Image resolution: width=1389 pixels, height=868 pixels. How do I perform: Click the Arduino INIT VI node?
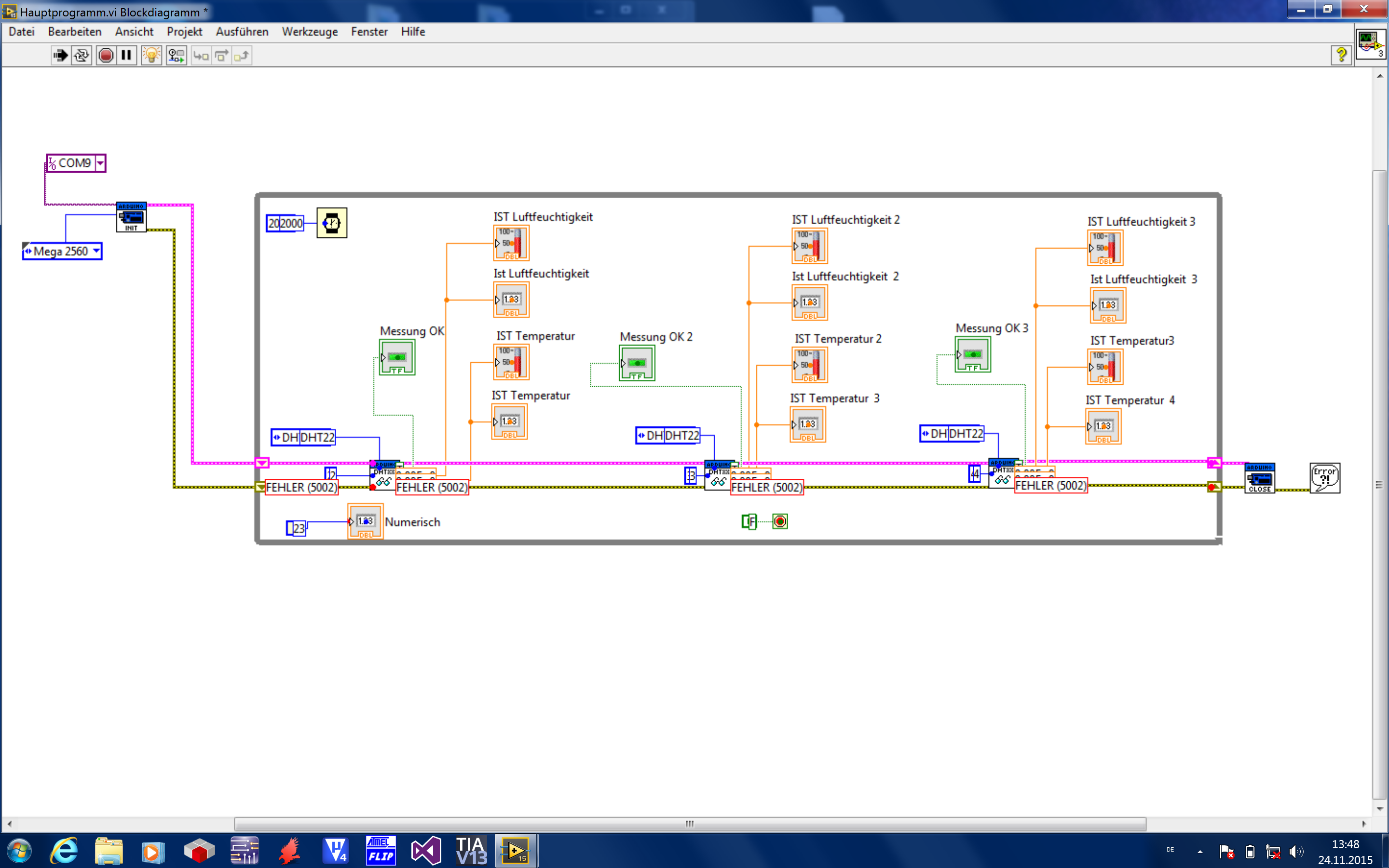pyautogui.click(x=131, y=217)
